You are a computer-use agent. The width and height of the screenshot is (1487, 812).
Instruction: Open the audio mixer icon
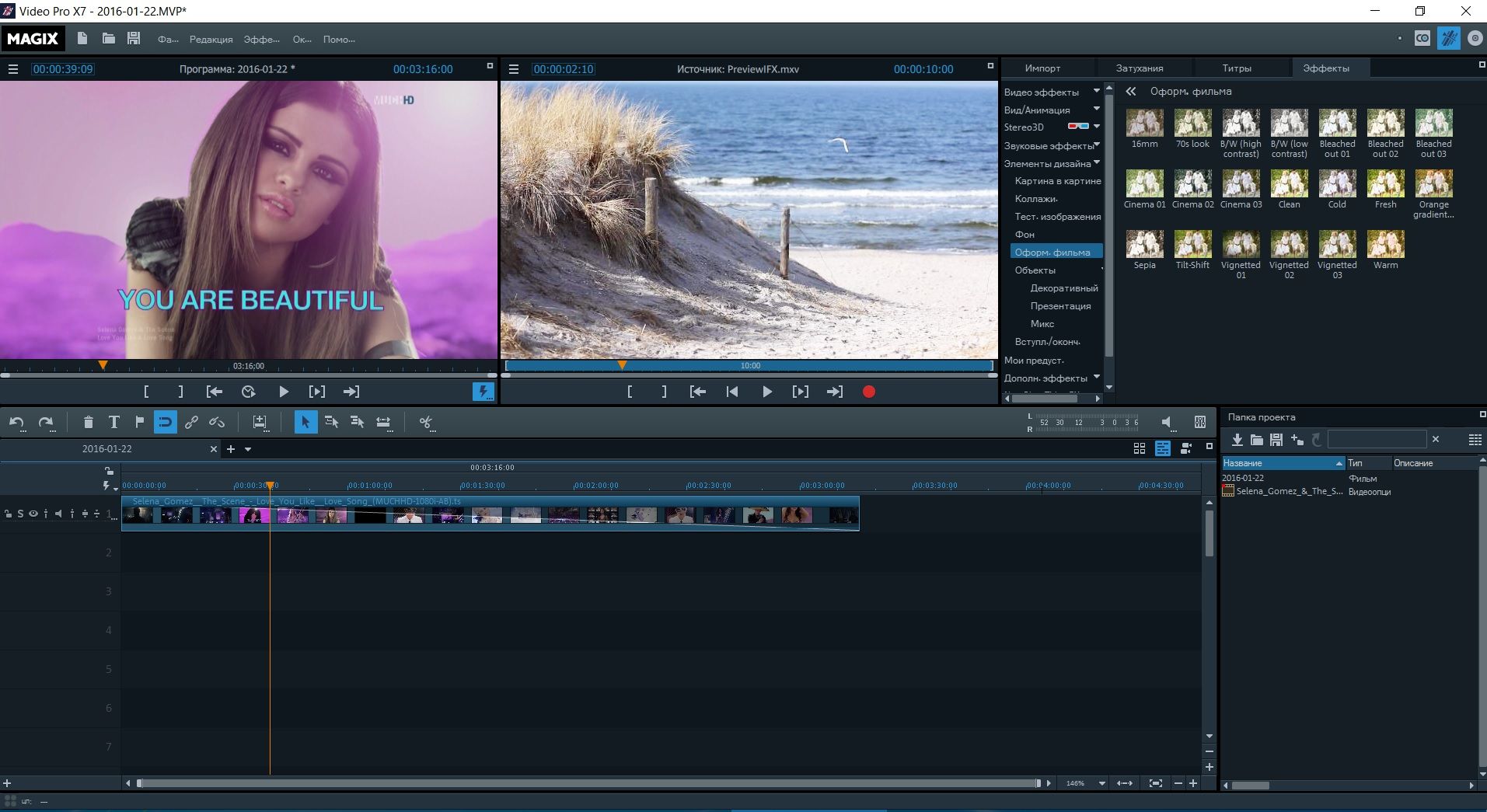[1200, 422]
